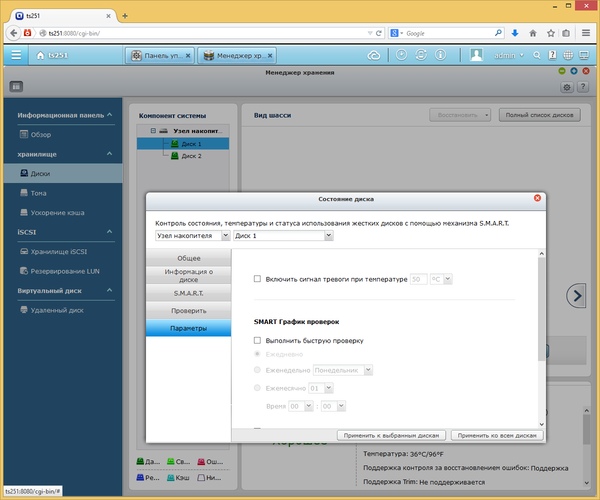Open background tasks clock icon

point(401,55)
